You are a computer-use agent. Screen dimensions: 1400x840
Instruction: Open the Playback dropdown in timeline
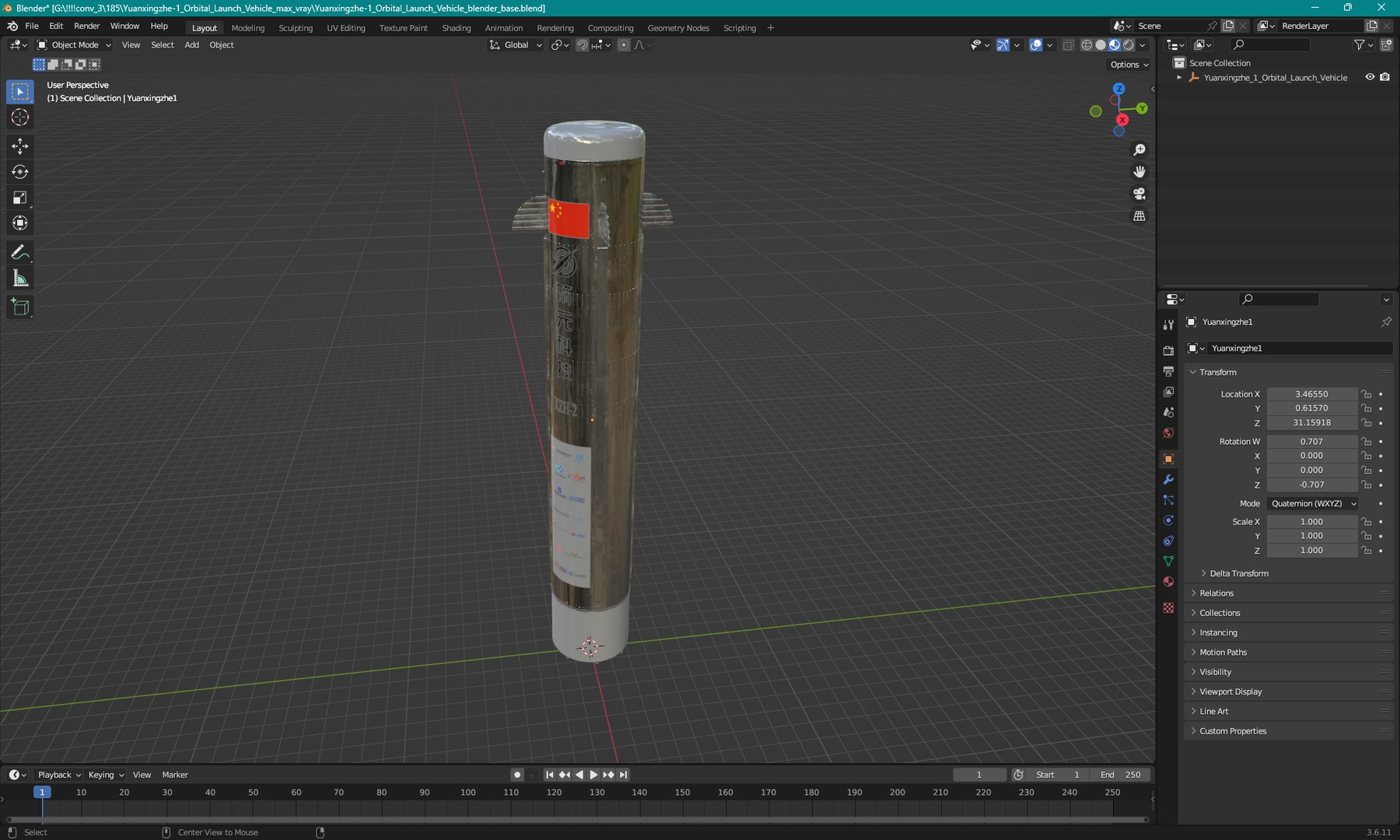pyautogui.click(x=59, y=775)
